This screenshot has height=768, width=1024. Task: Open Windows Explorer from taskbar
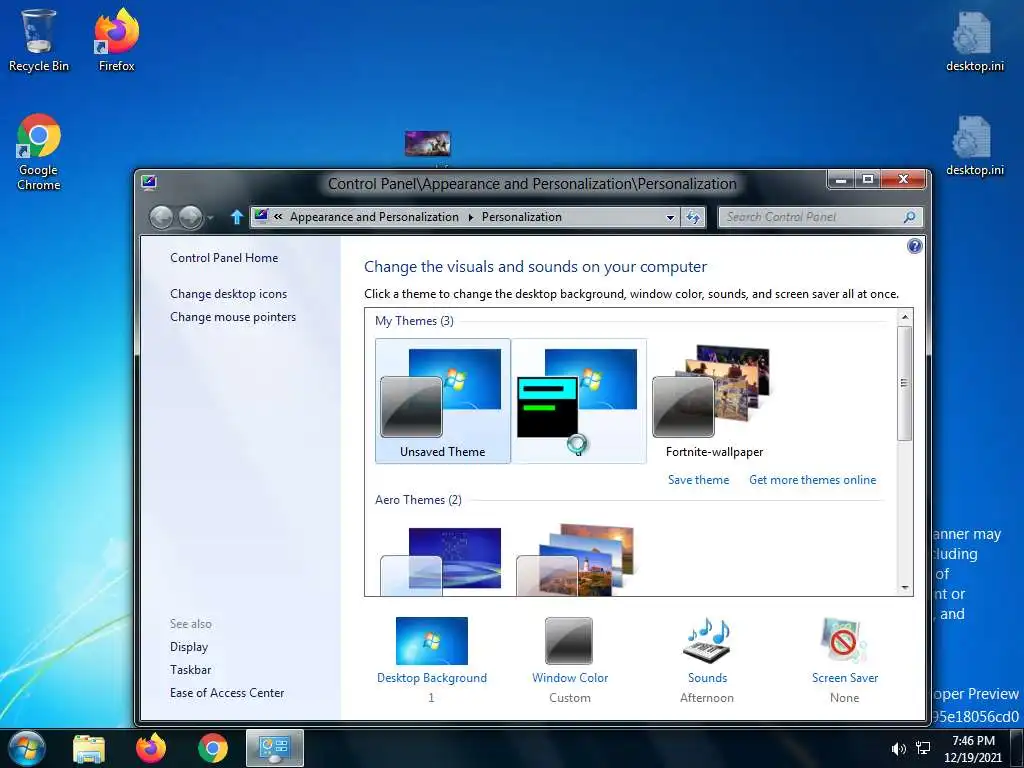[x=89, y=748]
